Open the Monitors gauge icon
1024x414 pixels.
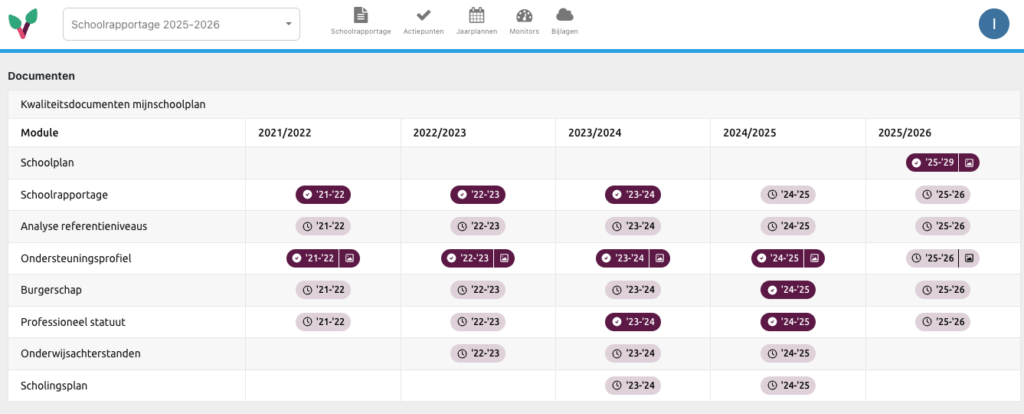pos(524,15)
